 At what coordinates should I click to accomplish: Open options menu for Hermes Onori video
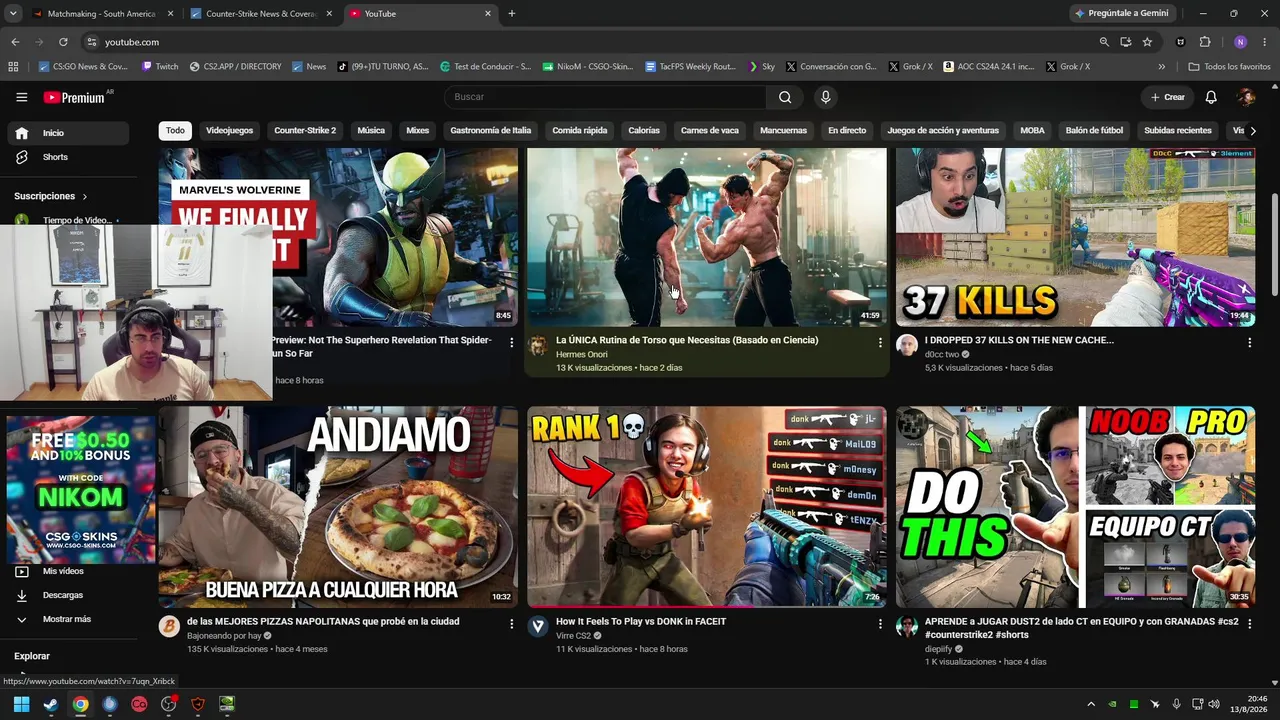tap(880, 342)
